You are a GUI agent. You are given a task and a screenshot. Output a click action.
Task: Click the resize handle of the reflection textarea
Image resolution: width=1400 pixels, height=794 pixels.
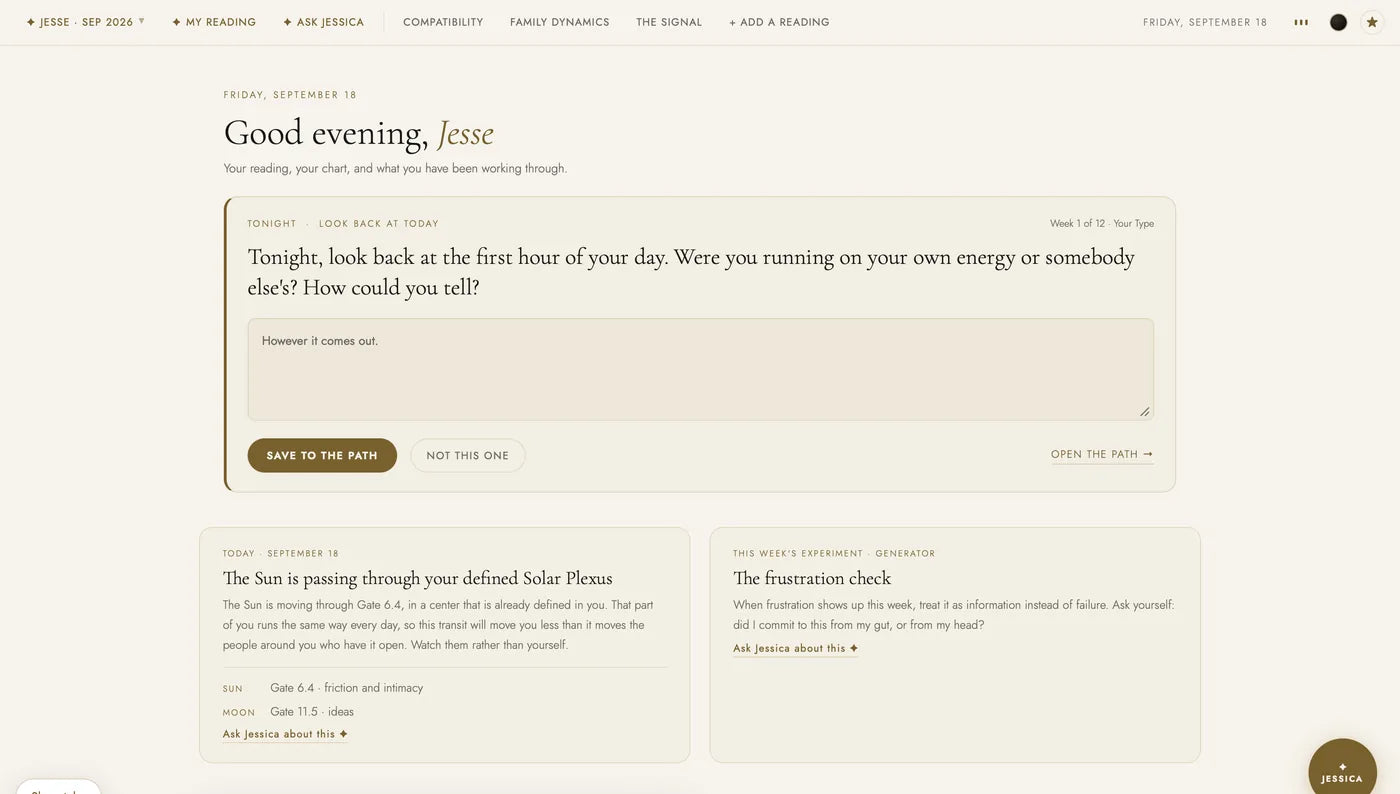[x=1145, y=411]
